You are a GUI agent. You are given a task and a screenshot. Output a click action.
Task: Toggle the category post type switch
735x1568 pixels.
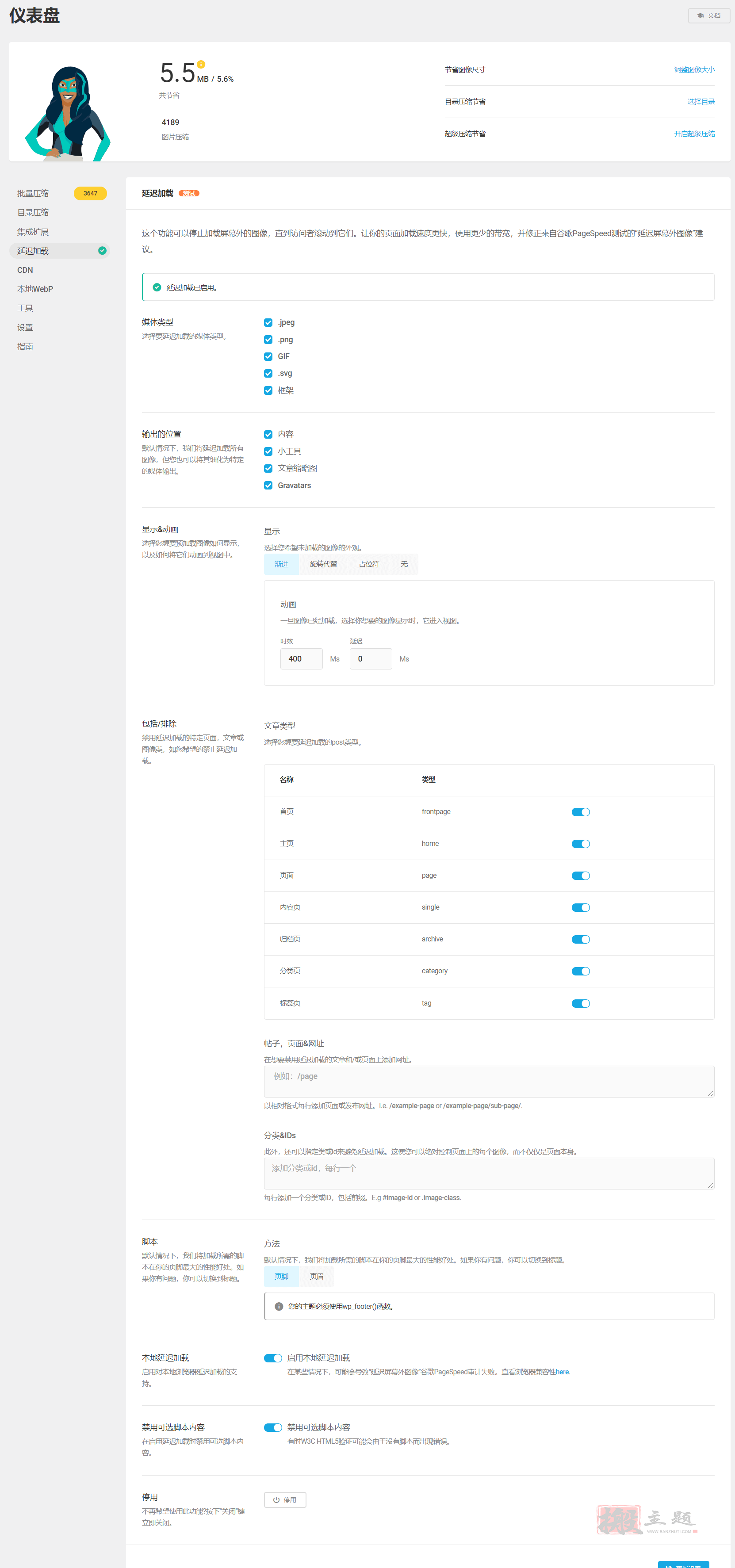click(581, 971)
